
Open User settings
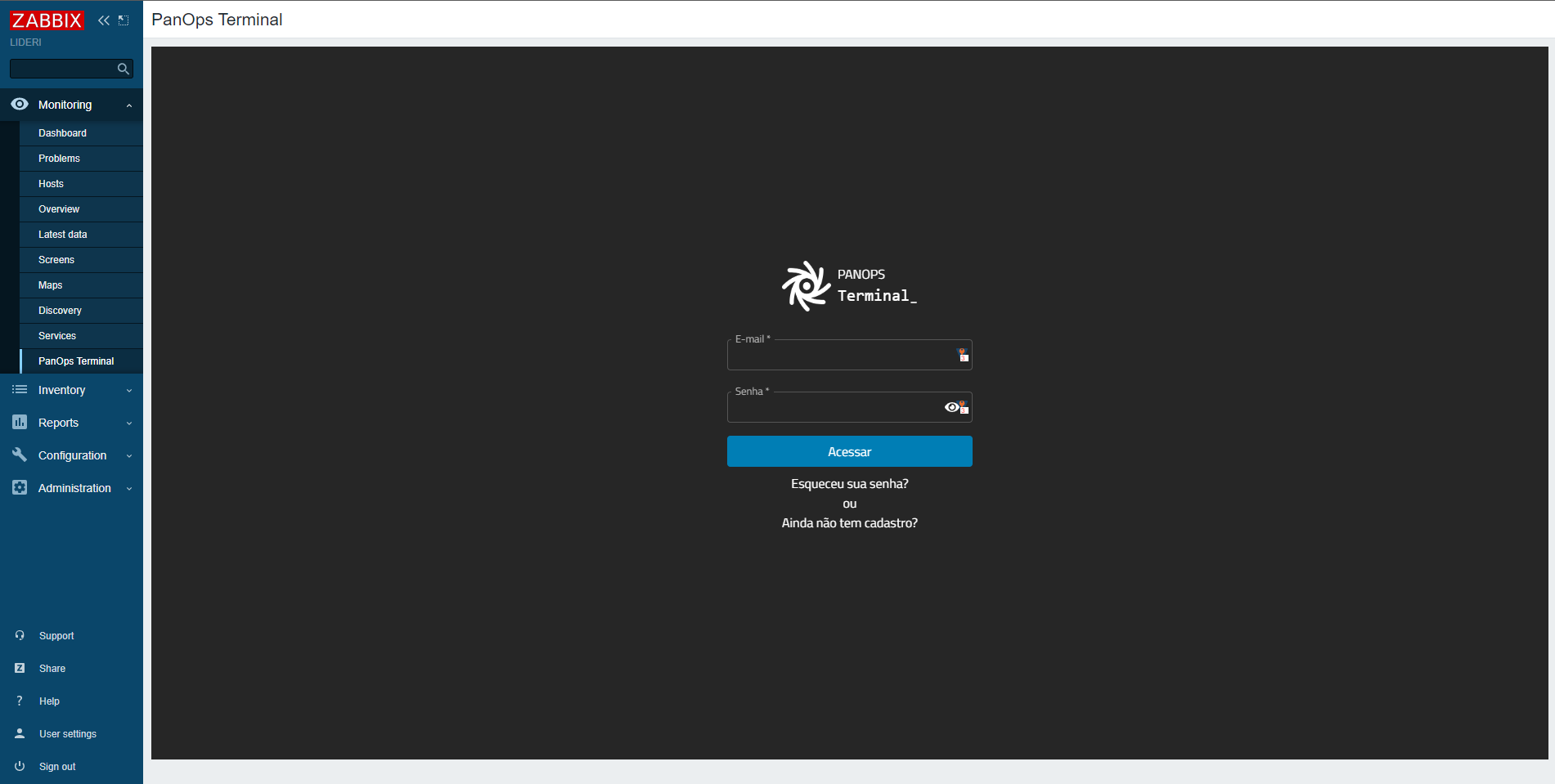[x=68, y=734]
